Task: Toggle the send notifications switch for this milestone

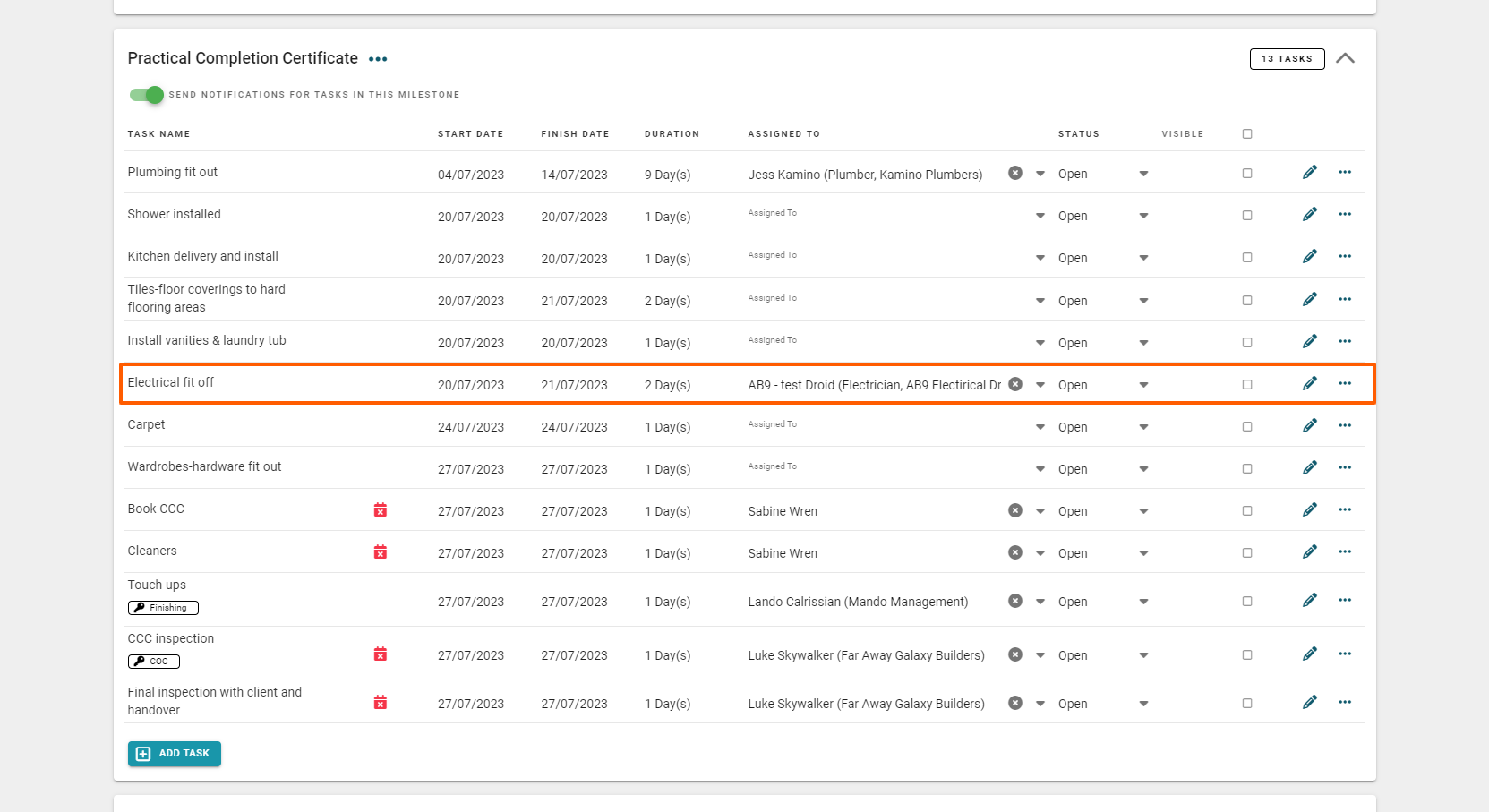Action: (147, 95)
